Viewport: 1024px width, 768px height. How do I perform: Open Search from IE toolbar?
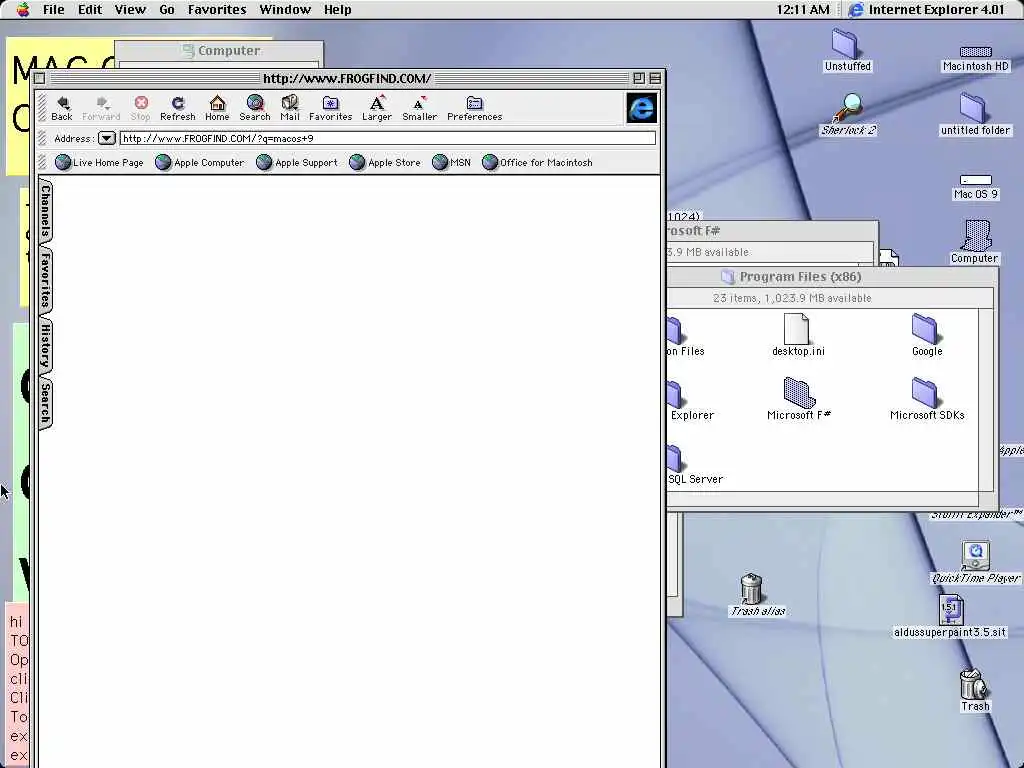(255, 108)
